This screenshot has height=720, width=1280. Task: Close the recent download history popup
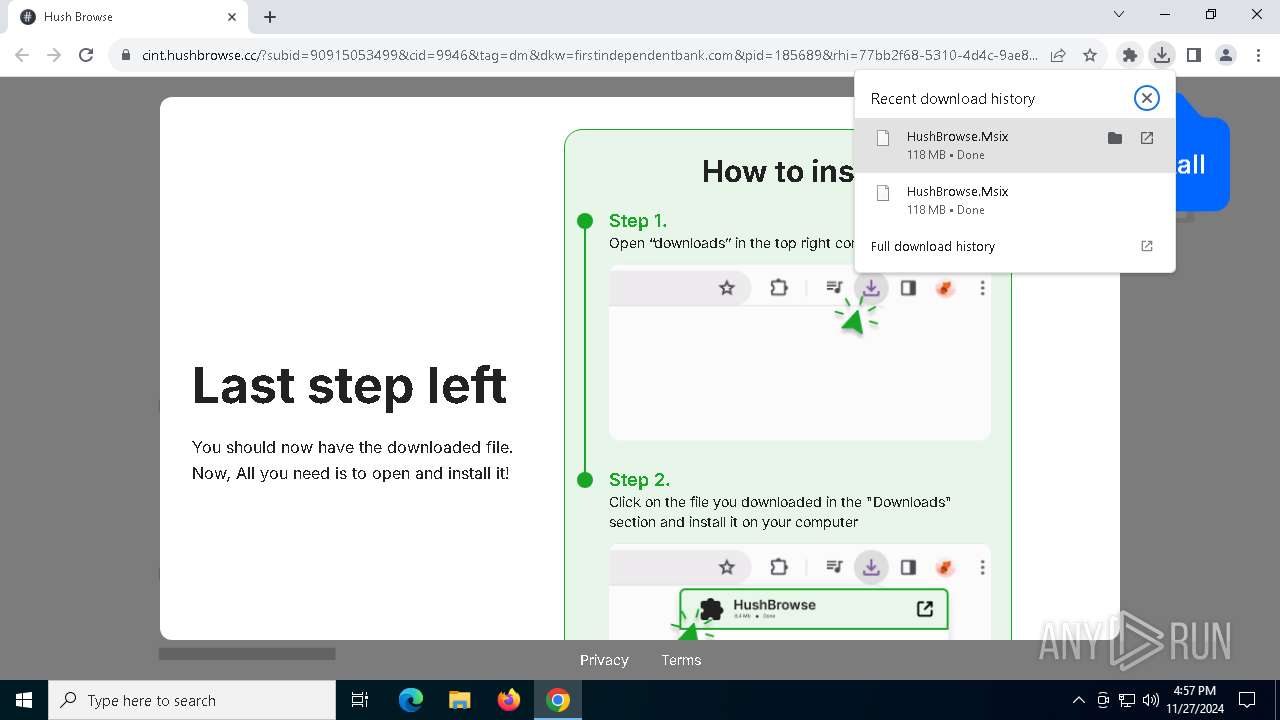(x=1146, y=98)
